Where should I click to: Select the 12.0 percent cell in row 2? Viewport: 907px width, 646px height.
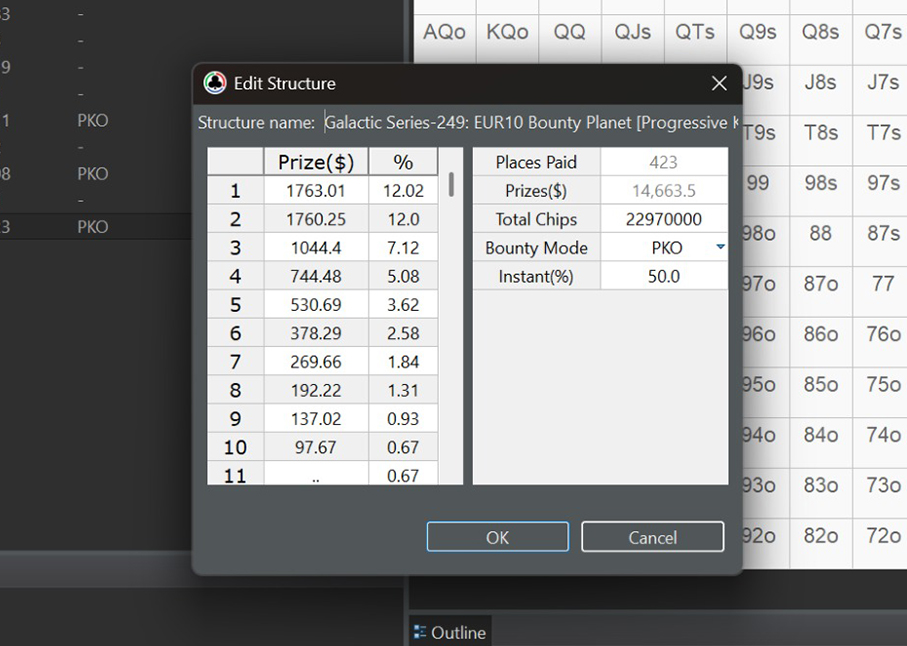(403, 219)
